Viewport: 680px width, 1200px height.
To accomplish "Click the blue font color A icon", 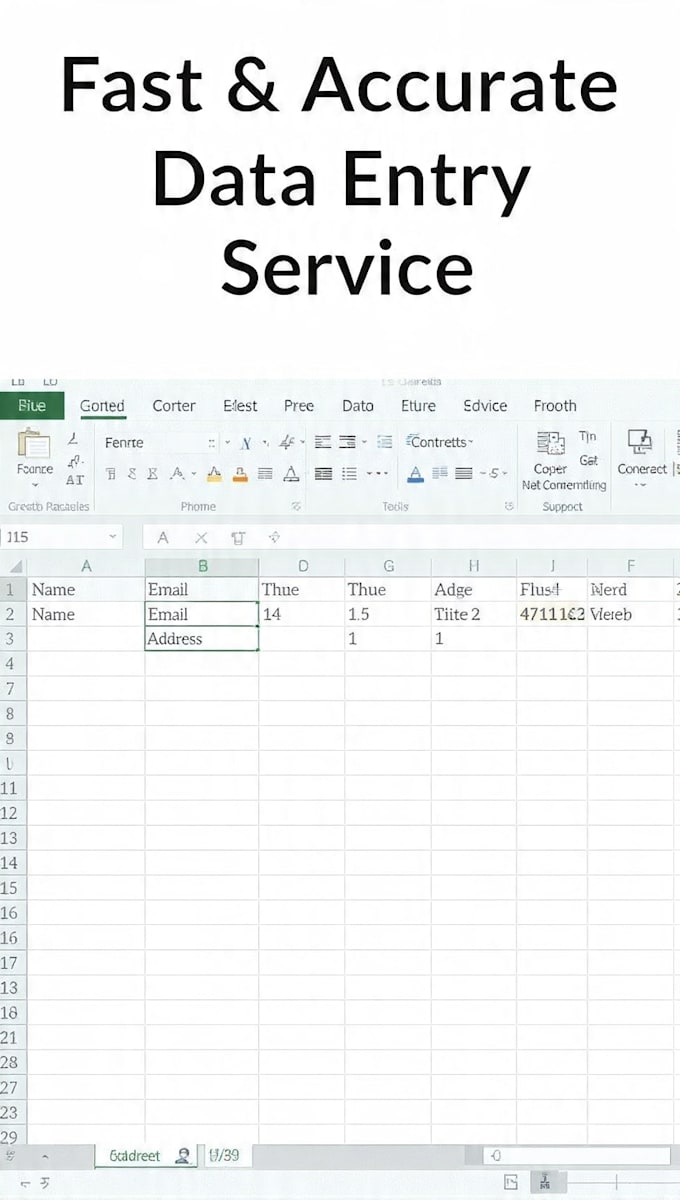I will (x=416, y=474).
